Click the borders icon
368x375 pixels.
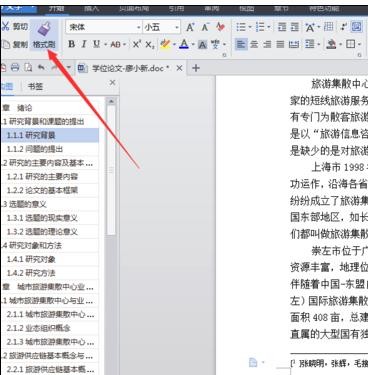(x=350, y=44)
